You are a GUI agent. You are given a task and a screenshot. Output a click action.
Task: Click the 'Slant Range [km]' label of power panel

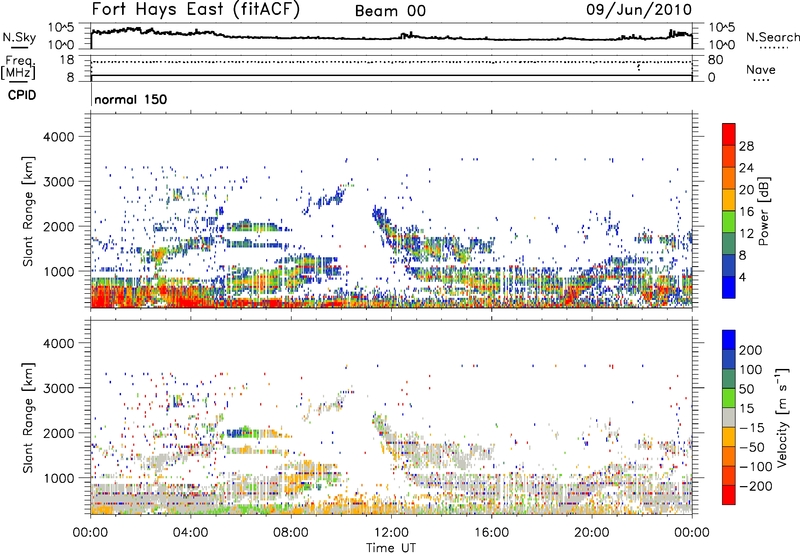(28, 211)
